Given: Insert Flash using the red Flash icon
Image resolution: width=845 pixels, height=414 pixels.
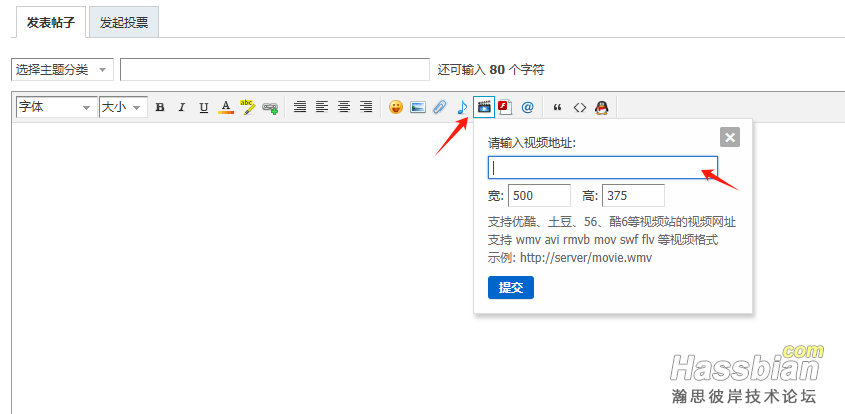Looking at the screenshot, I should tap(505, 107).
